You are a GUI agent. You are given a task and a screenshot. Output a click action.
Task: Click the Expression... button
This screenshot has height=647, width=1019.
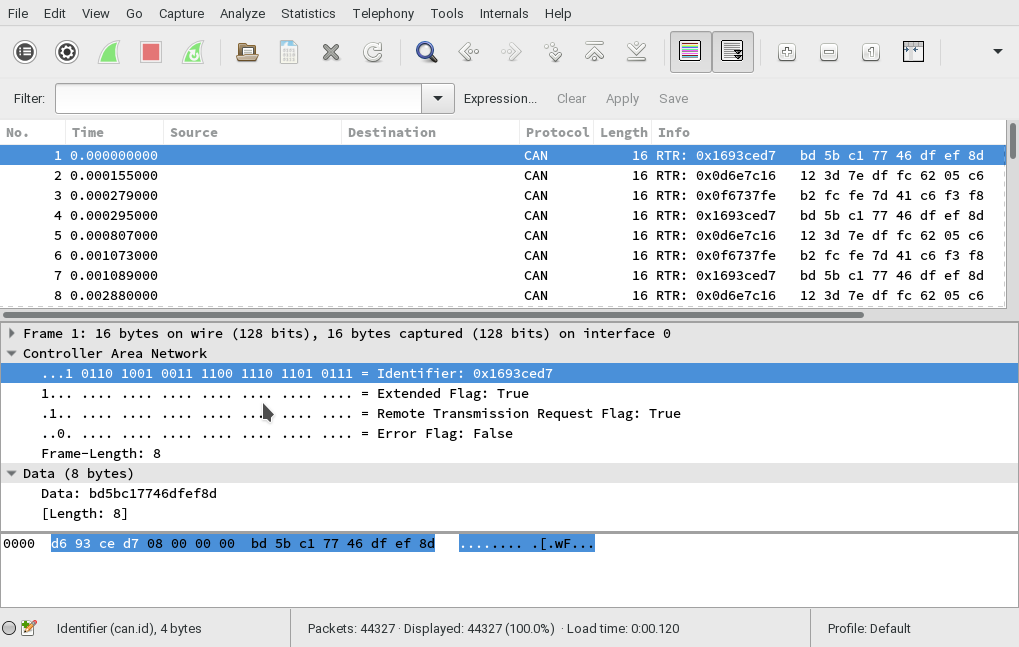pyautogui.click(x=500, y=98)
